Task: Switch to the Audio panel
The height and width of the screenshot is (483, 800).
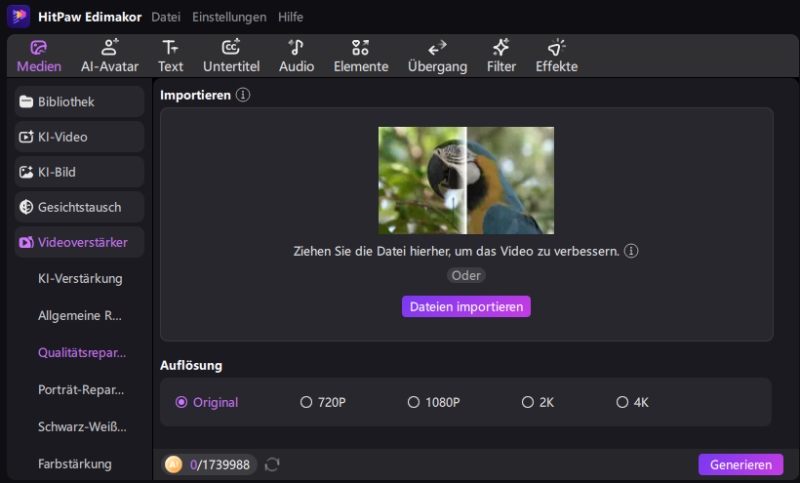Action: 296,56
